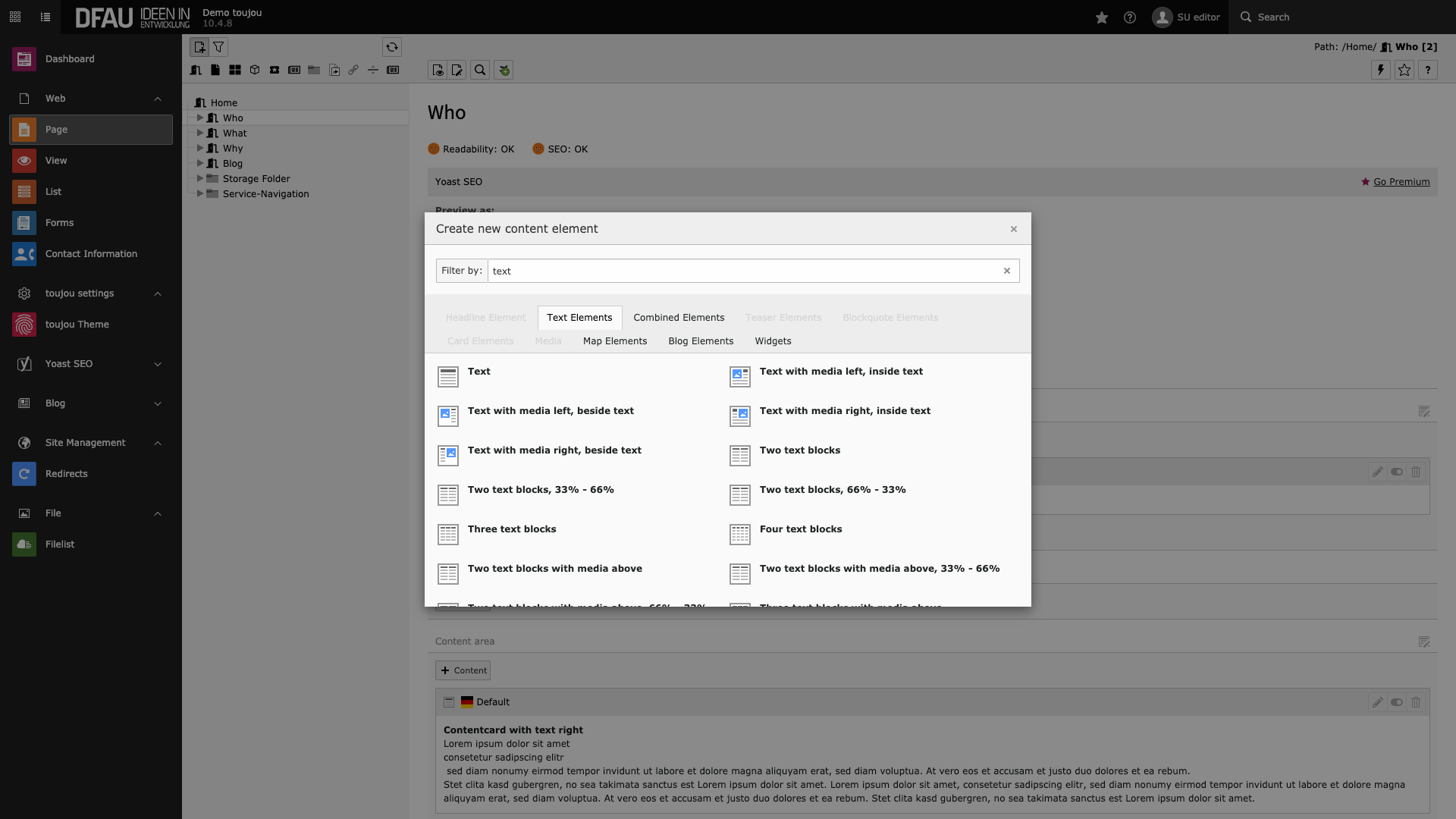
Task: Expand the Yoast SEO menu group
Action: (x=158, y=364)
